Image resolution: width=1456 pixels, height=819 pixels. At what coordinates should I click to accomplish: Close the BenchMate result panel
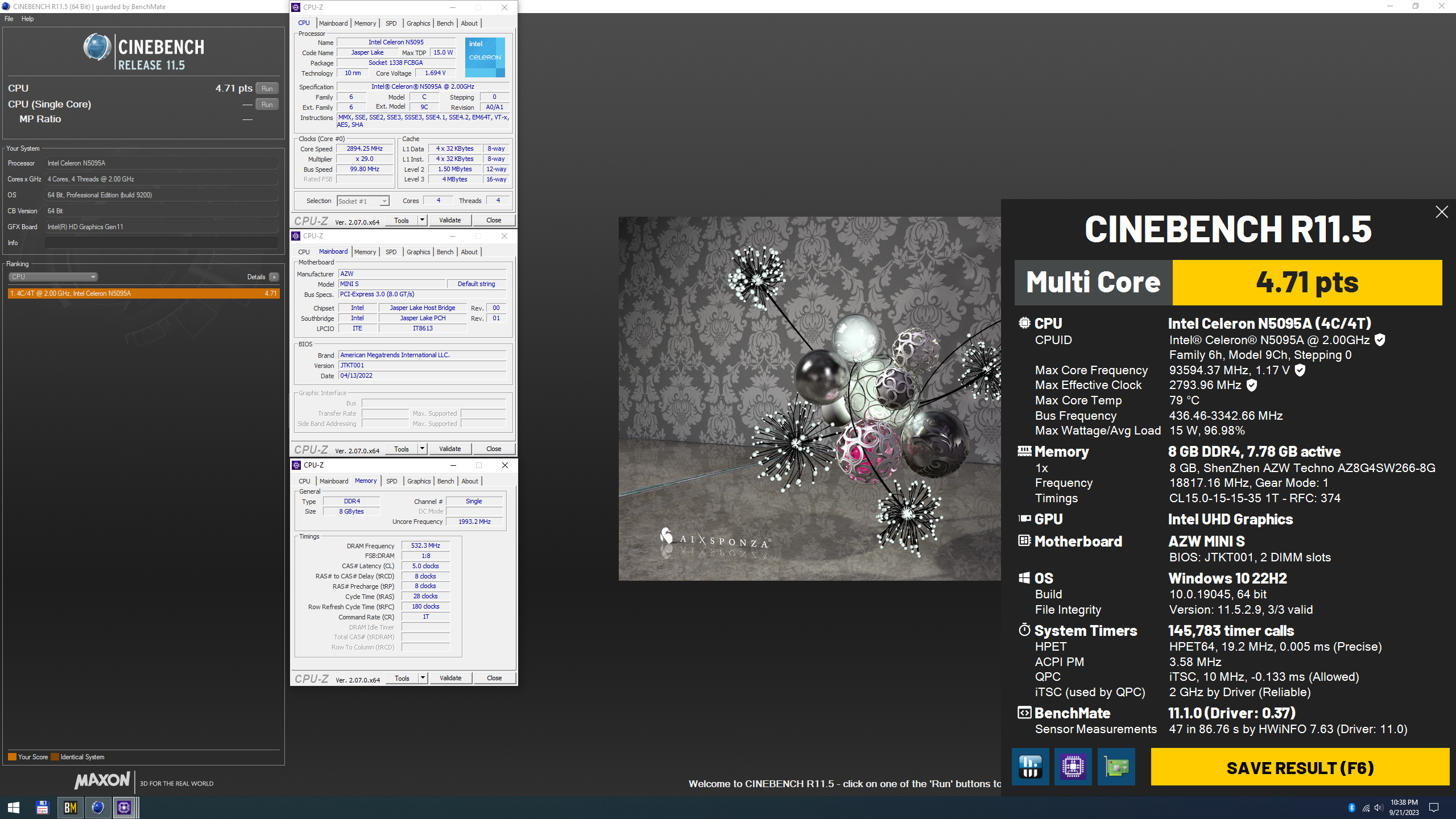(x=1441, y=212)
